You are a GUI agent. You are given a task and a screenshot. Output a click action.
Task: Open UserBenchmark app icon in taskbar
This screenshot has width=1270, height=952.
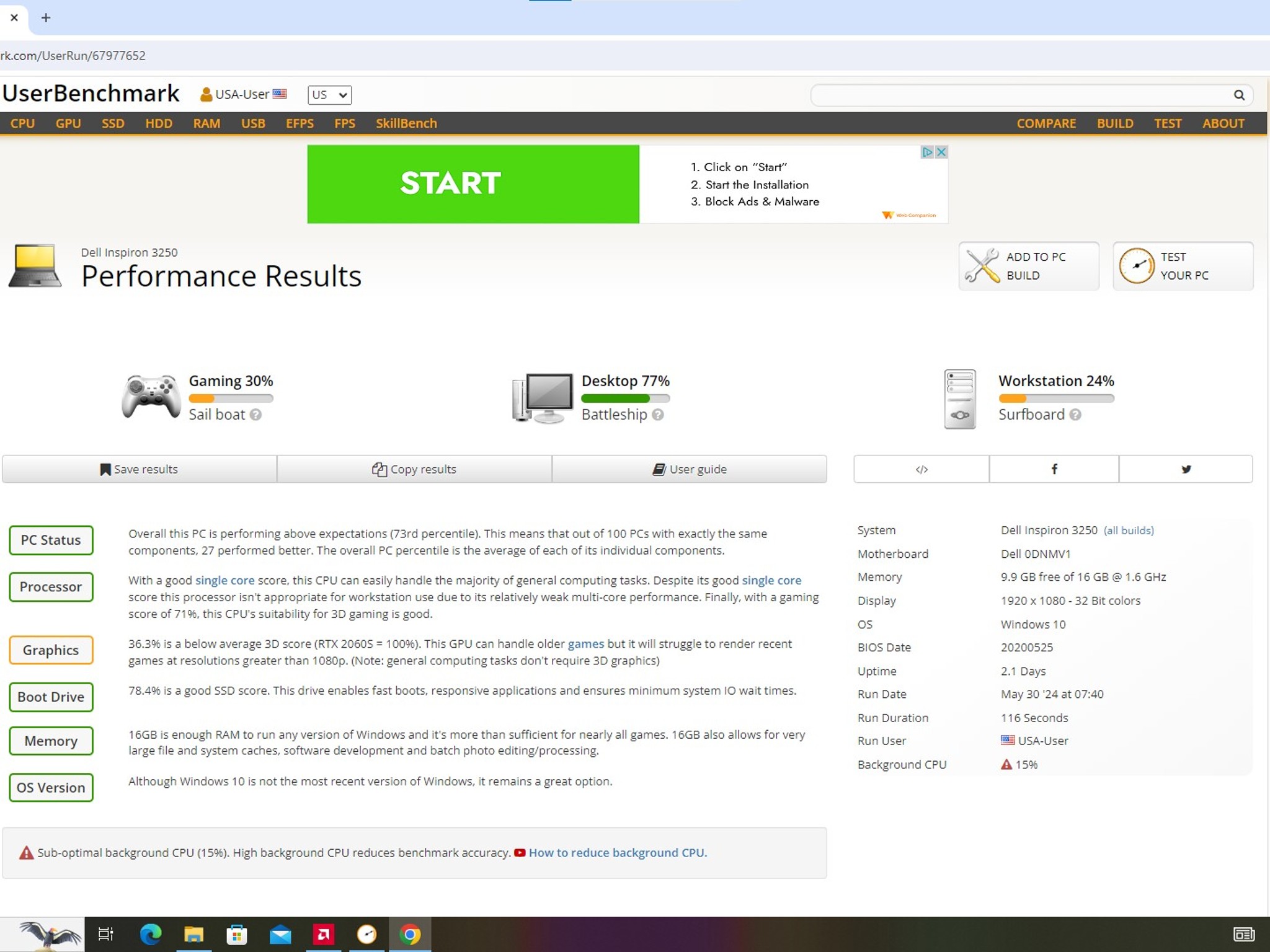tap(366, 934)
